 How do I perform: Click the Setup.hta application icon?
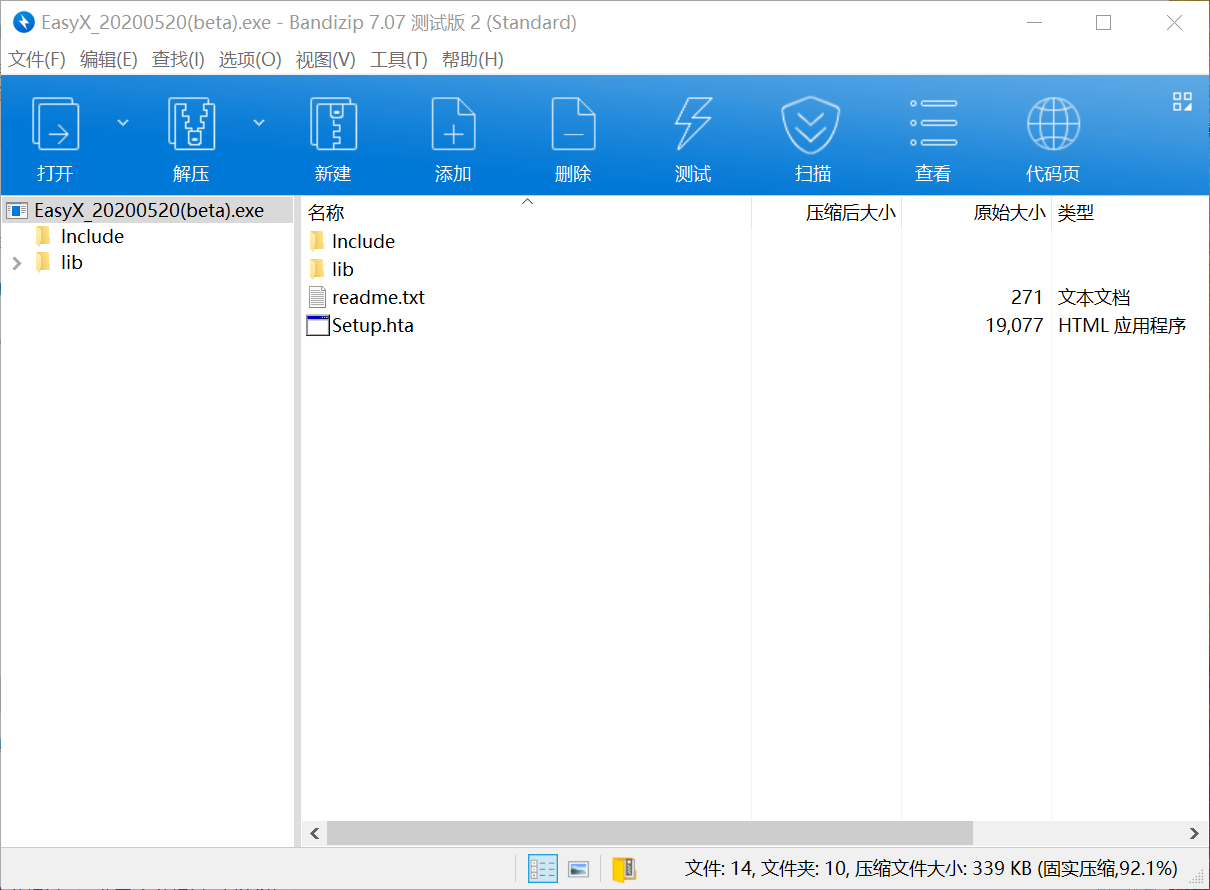point(318,325)
